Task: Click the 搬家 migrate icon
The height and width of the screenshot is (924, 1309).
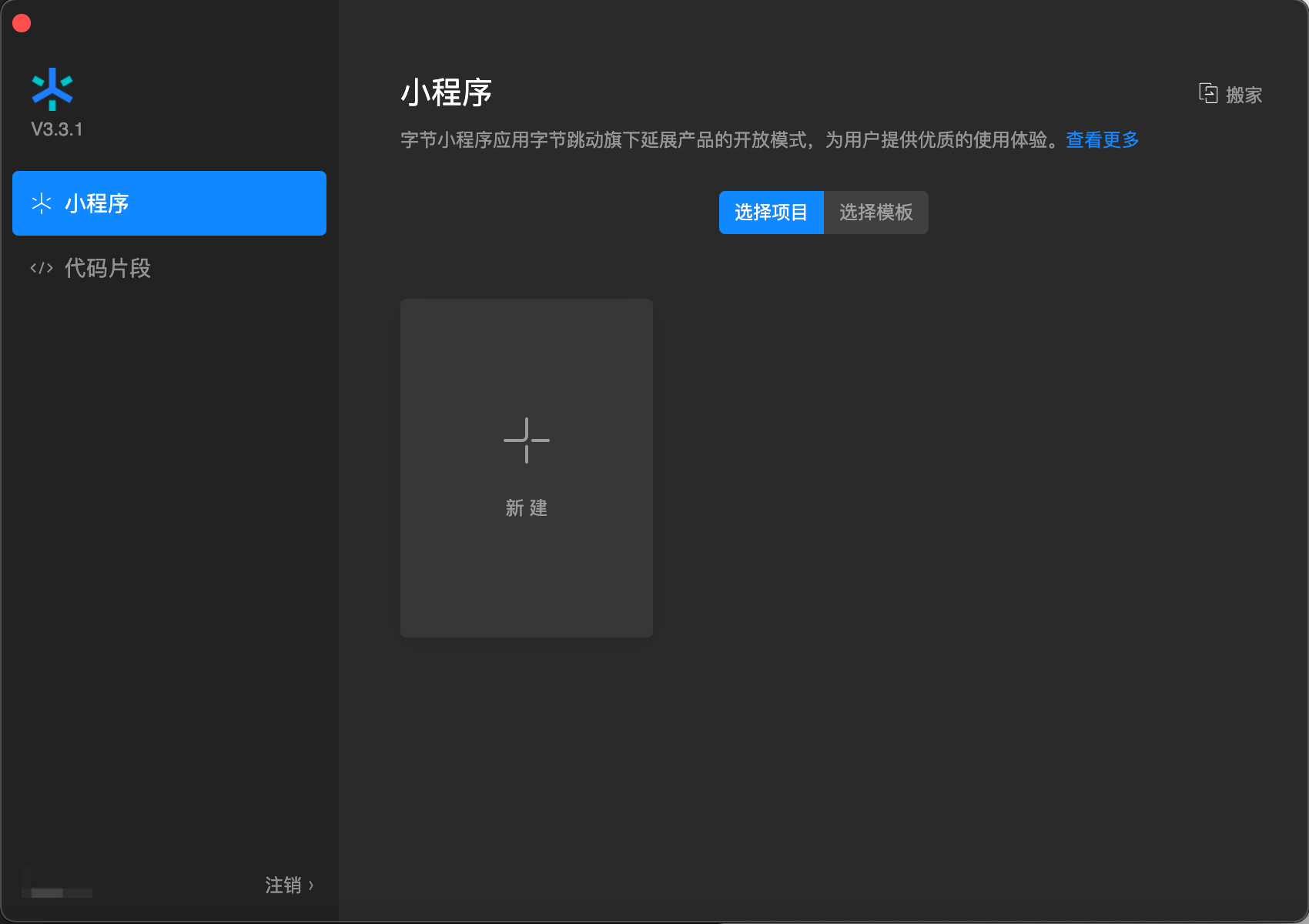Action: click(x=1207, y=94)
